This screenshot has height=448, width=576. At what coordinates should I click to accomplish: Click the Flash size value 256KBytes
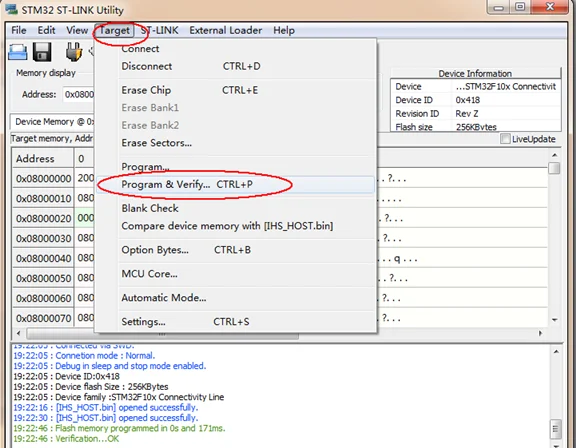476,127
